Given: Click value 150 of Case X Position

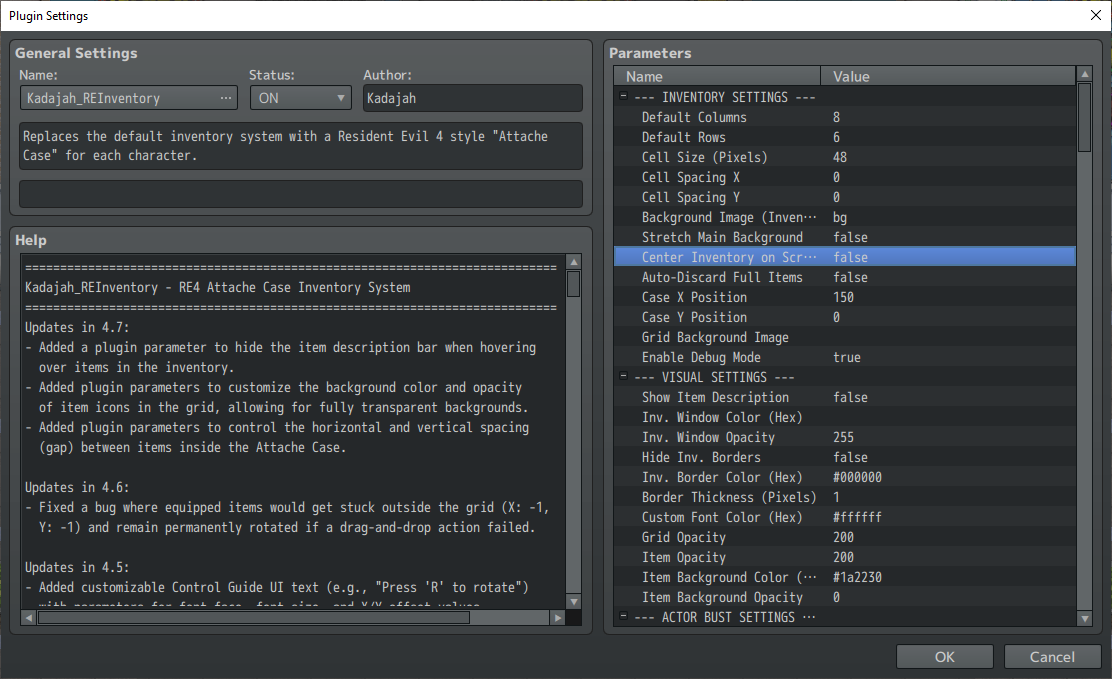Looking at the screenshot, I should [843, 297].
